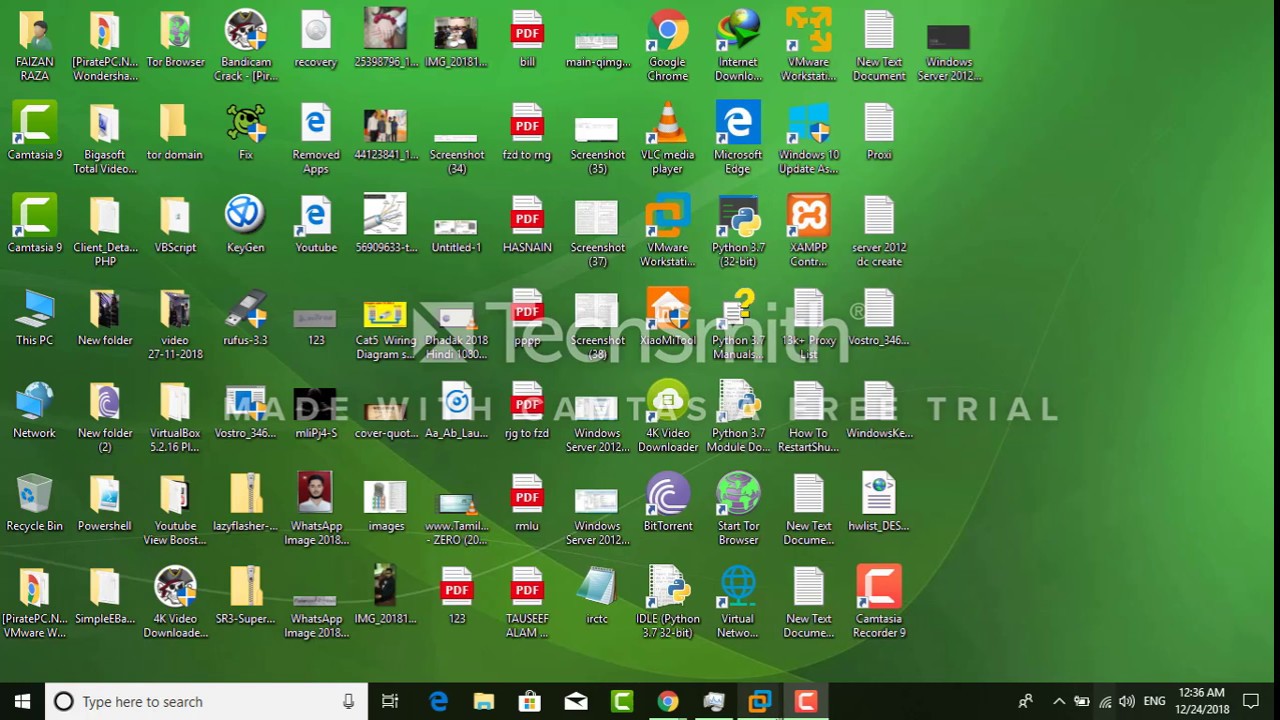1280x720 pixels.
Task: Open the FAIZAN RAZA user folder
Action: [35, 45]
